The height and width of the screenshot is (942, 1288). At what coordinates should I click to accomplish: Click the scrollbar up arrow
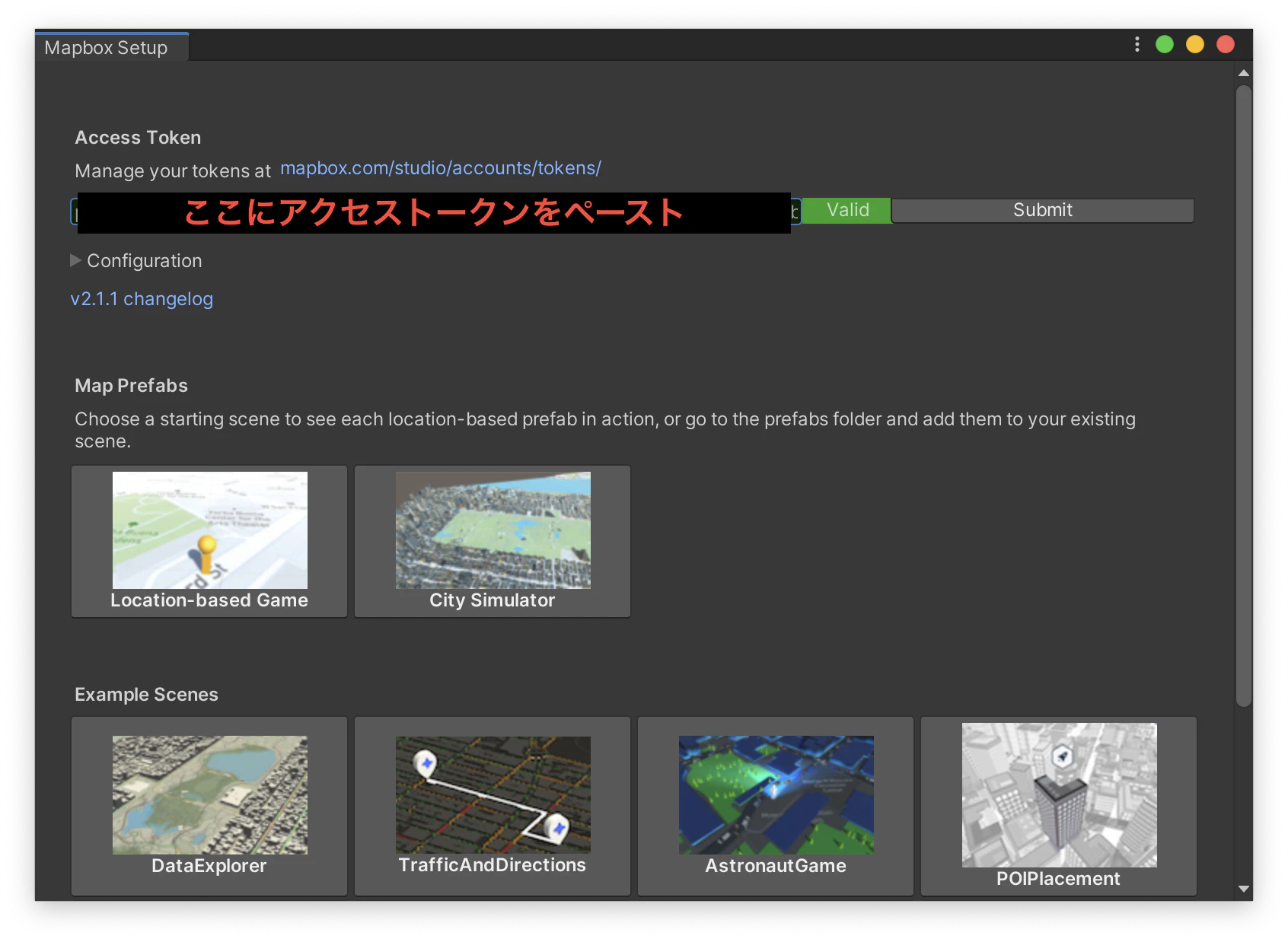click(x=1244, y=73)
